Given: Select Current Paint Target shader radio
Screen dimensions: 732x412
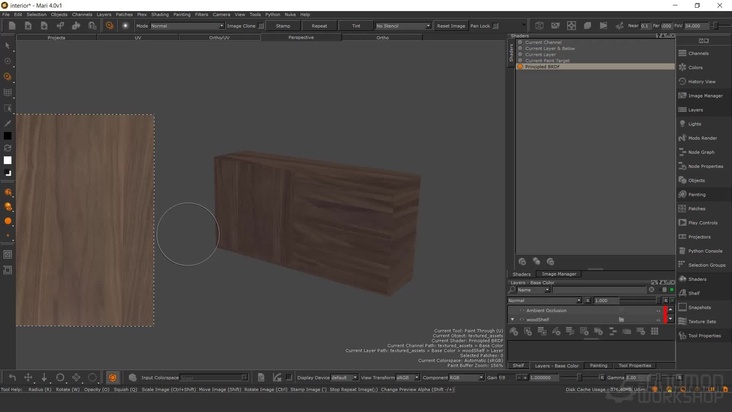Looking at the screenshot, I should (520, 60).
